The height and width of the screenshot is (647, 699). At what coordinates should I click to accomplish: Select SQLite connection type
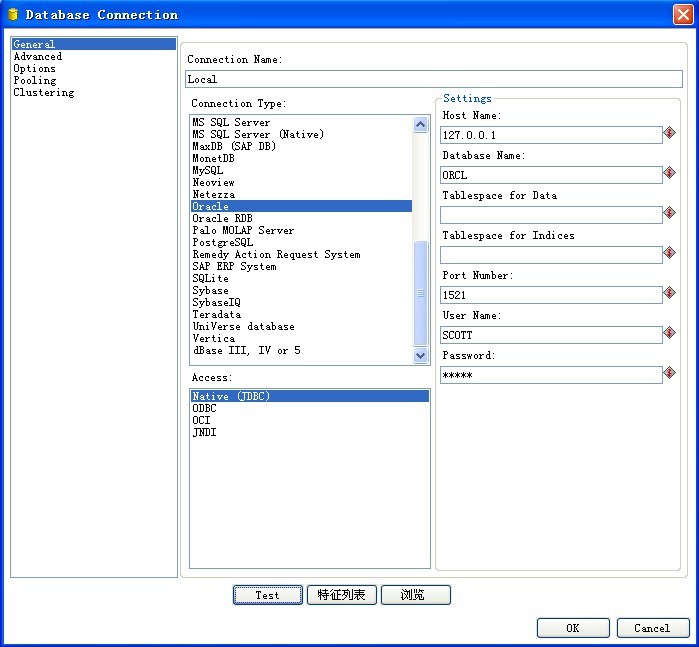[301, 278]
